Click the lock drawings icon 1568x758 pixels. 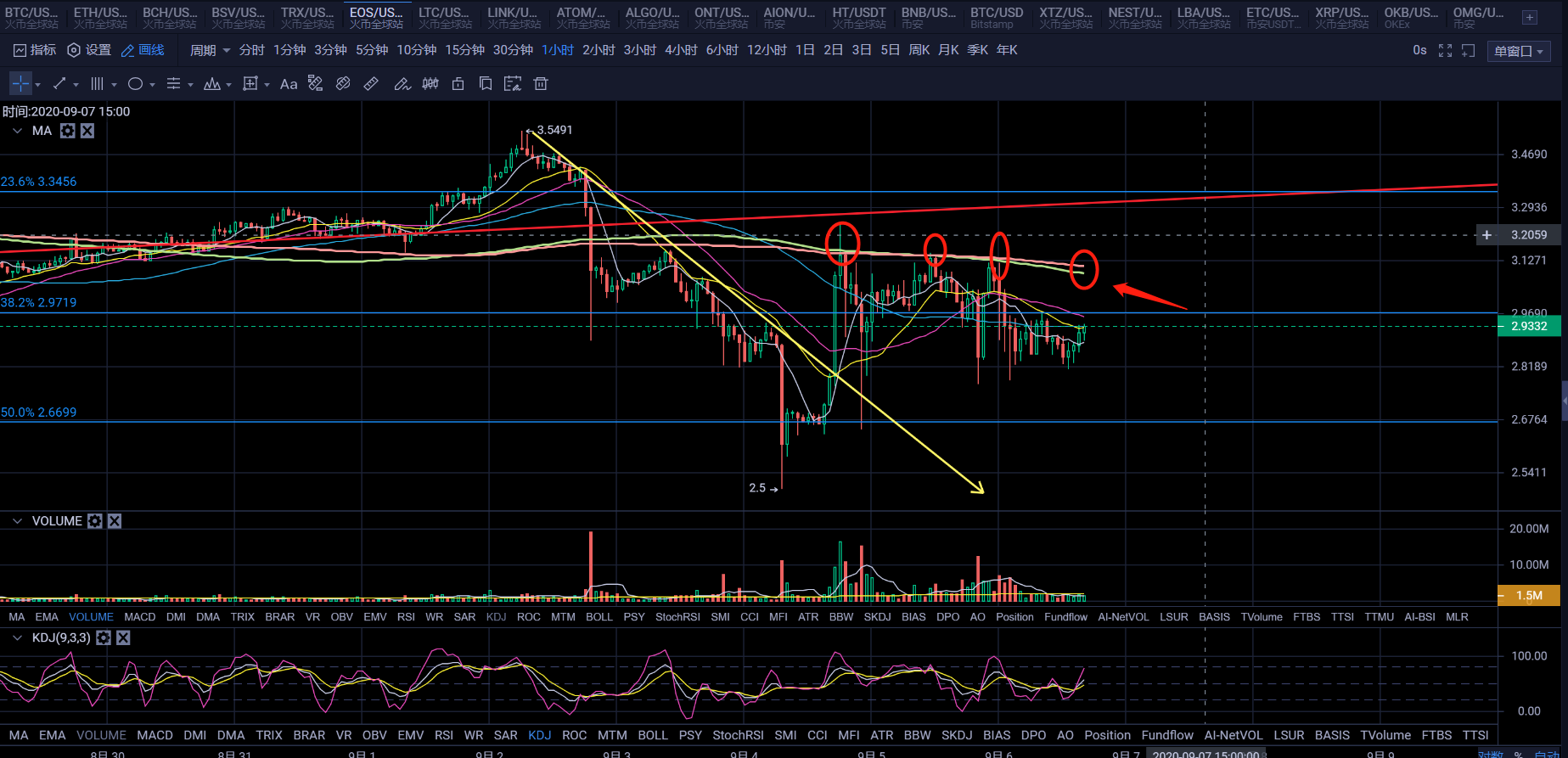click(x=458, y=83)
